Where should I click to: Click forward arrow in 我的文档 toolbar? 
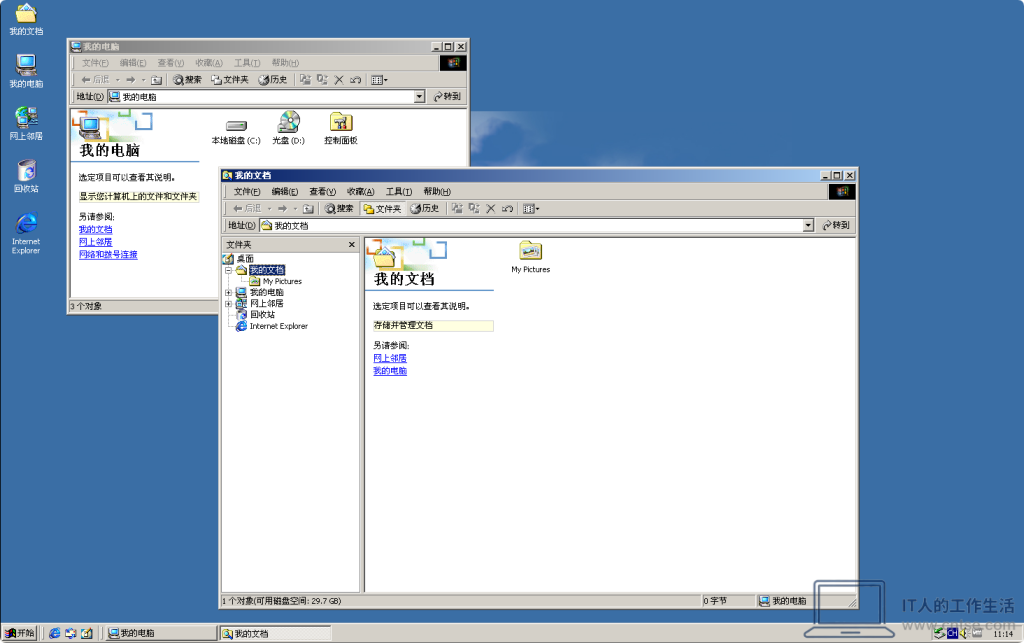click(x=282, y=208)
